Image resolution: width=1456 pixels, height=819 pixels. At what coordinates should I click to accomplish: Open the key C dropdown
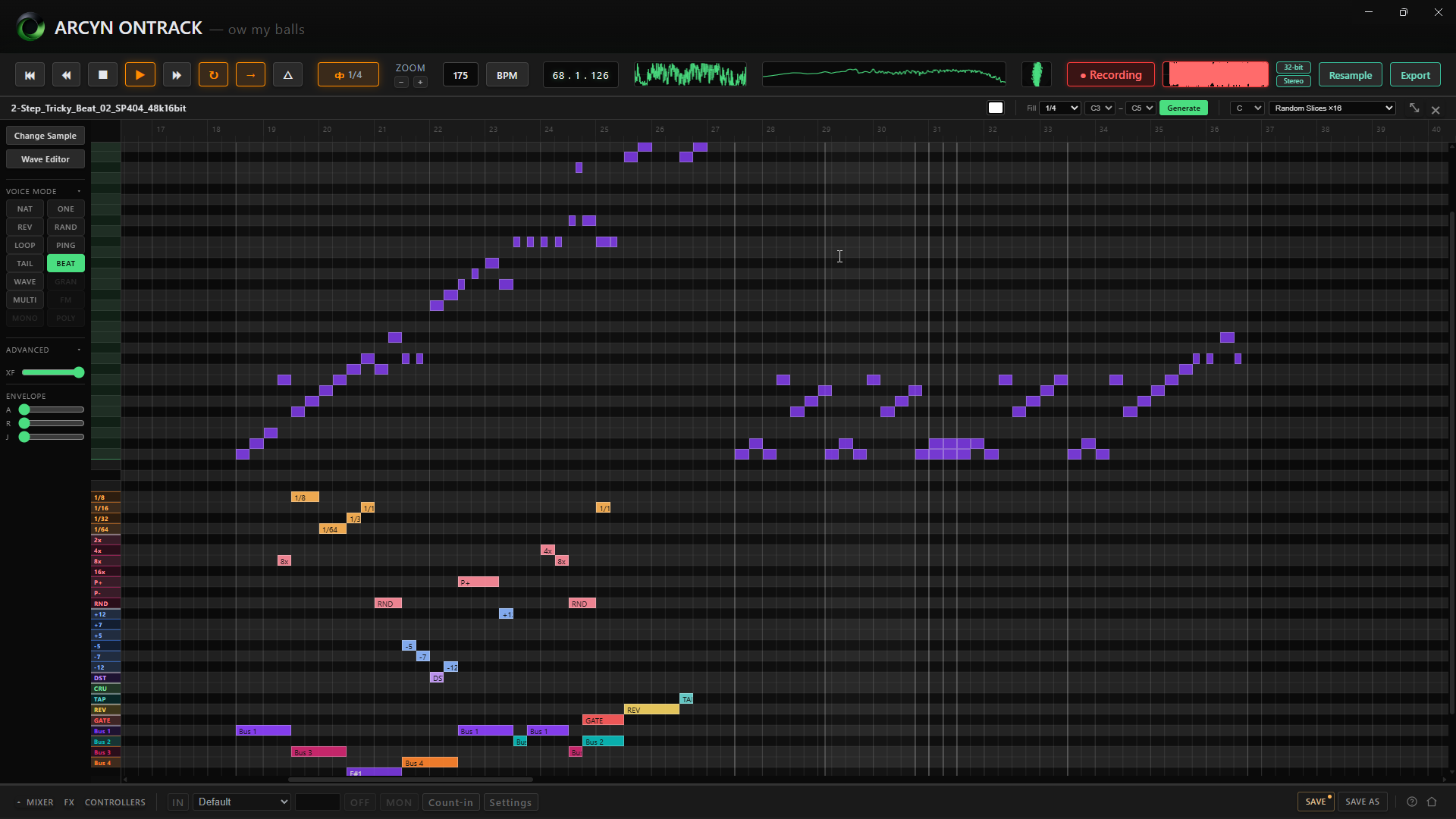click(1247, 108)
